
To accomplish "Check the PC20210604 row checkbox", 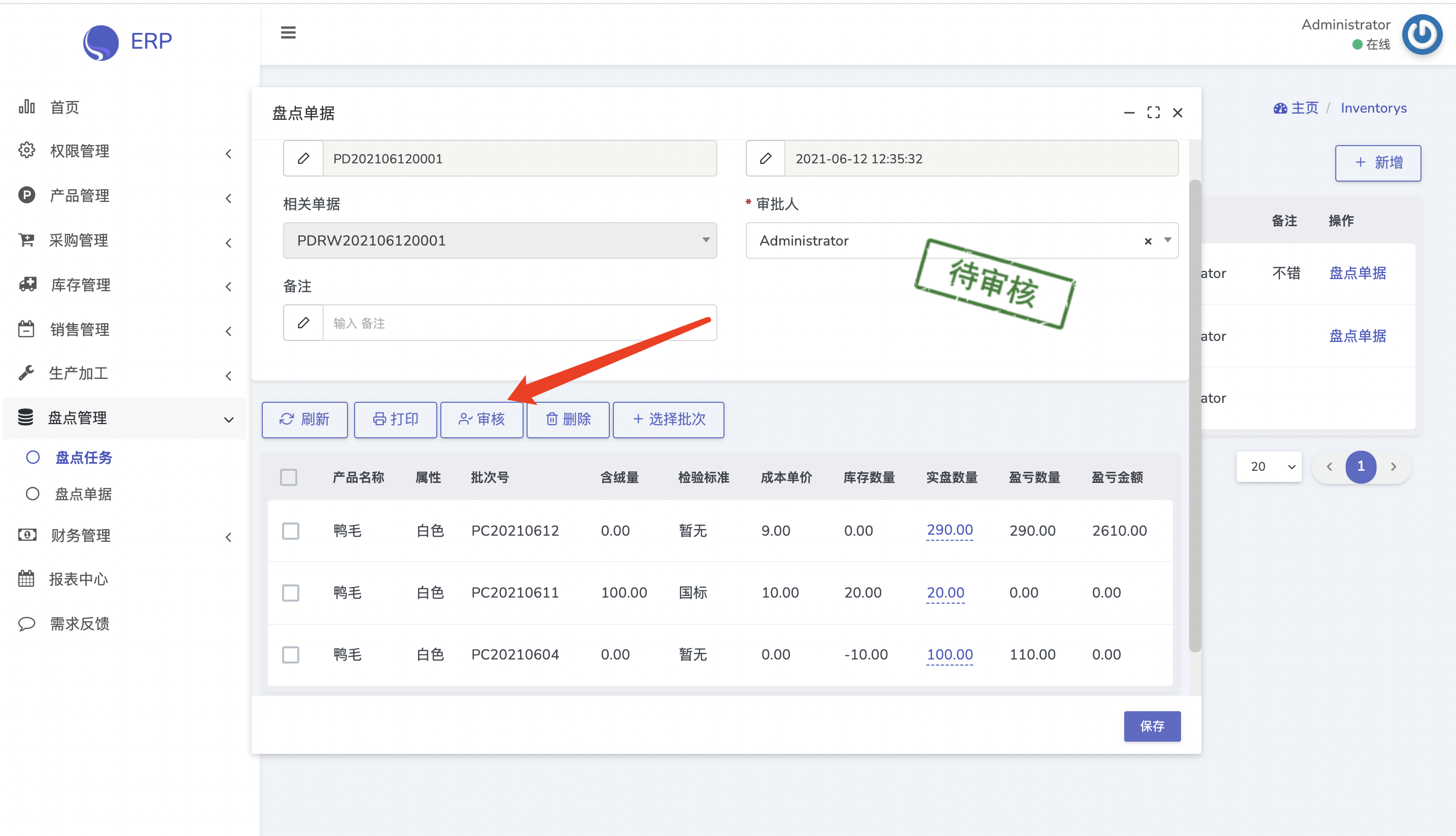I will pyautogui.click(x=291, y=654).
